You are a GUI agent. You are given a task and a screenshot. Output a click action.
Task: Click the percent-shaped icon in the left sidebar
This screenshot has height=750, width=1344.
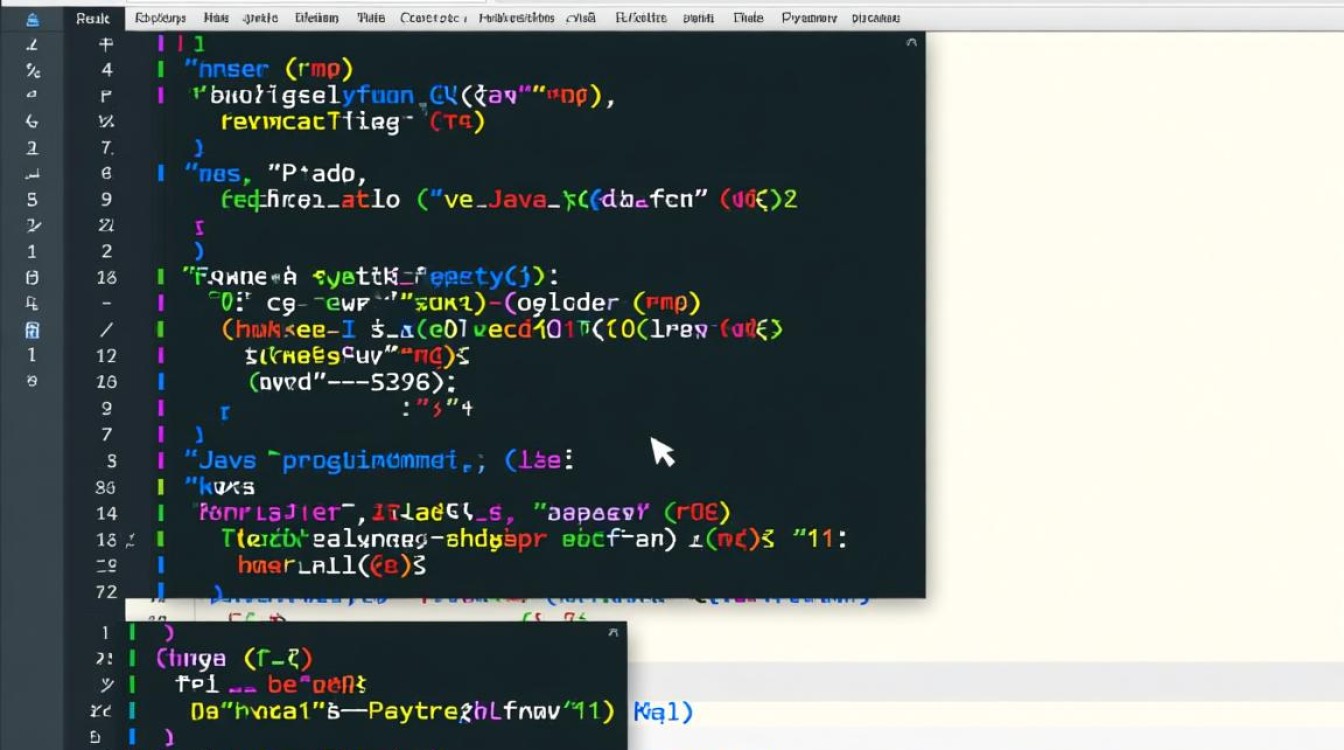tap(31, 70)
